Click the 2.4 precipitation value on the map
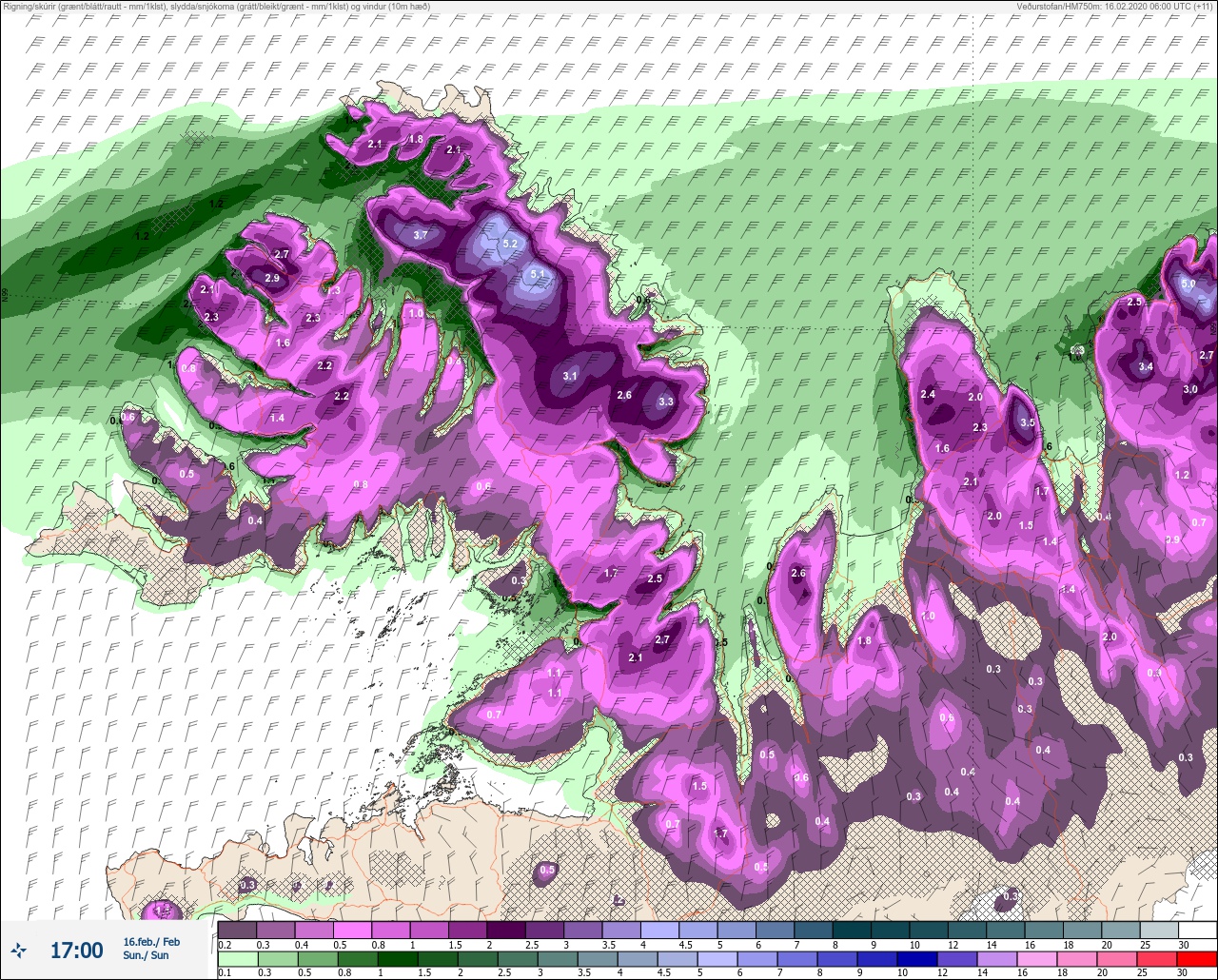This screenshot has height=980, width=1218. click(x=928, y=394)
